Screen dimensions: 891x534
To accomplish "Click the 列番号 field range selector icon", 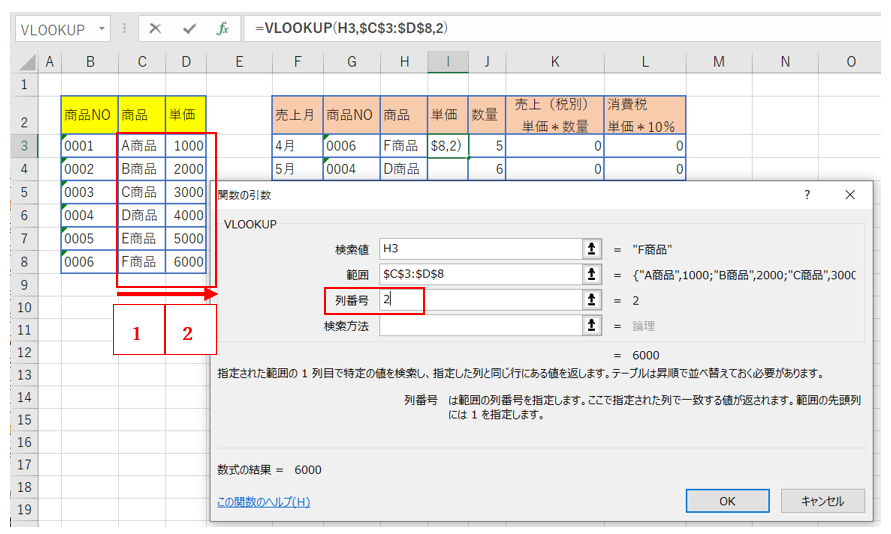I will pos(591,300).
